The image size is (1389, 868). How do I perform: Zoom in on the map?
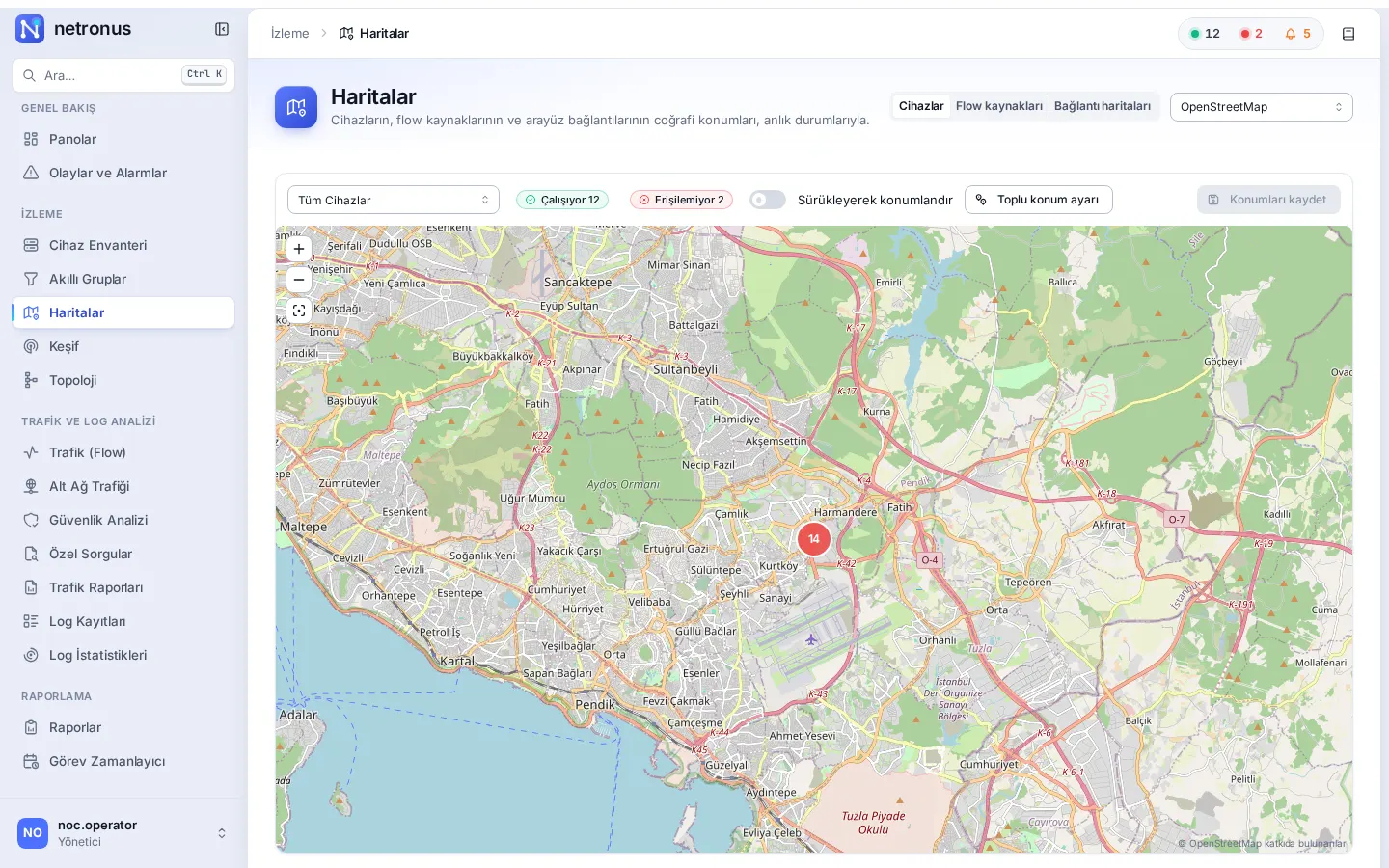click(x=299, y=249)
